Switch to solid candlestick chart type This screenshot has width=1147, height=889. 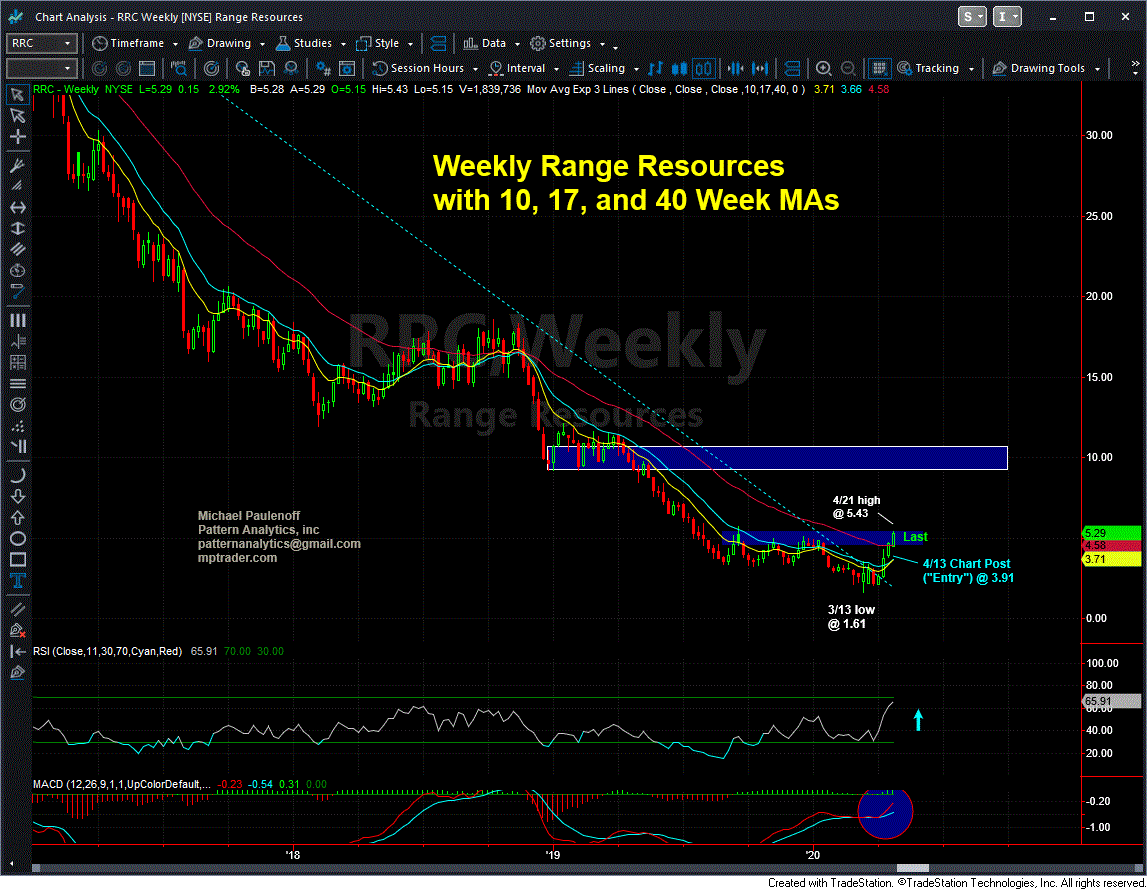[x=680, y=69]
